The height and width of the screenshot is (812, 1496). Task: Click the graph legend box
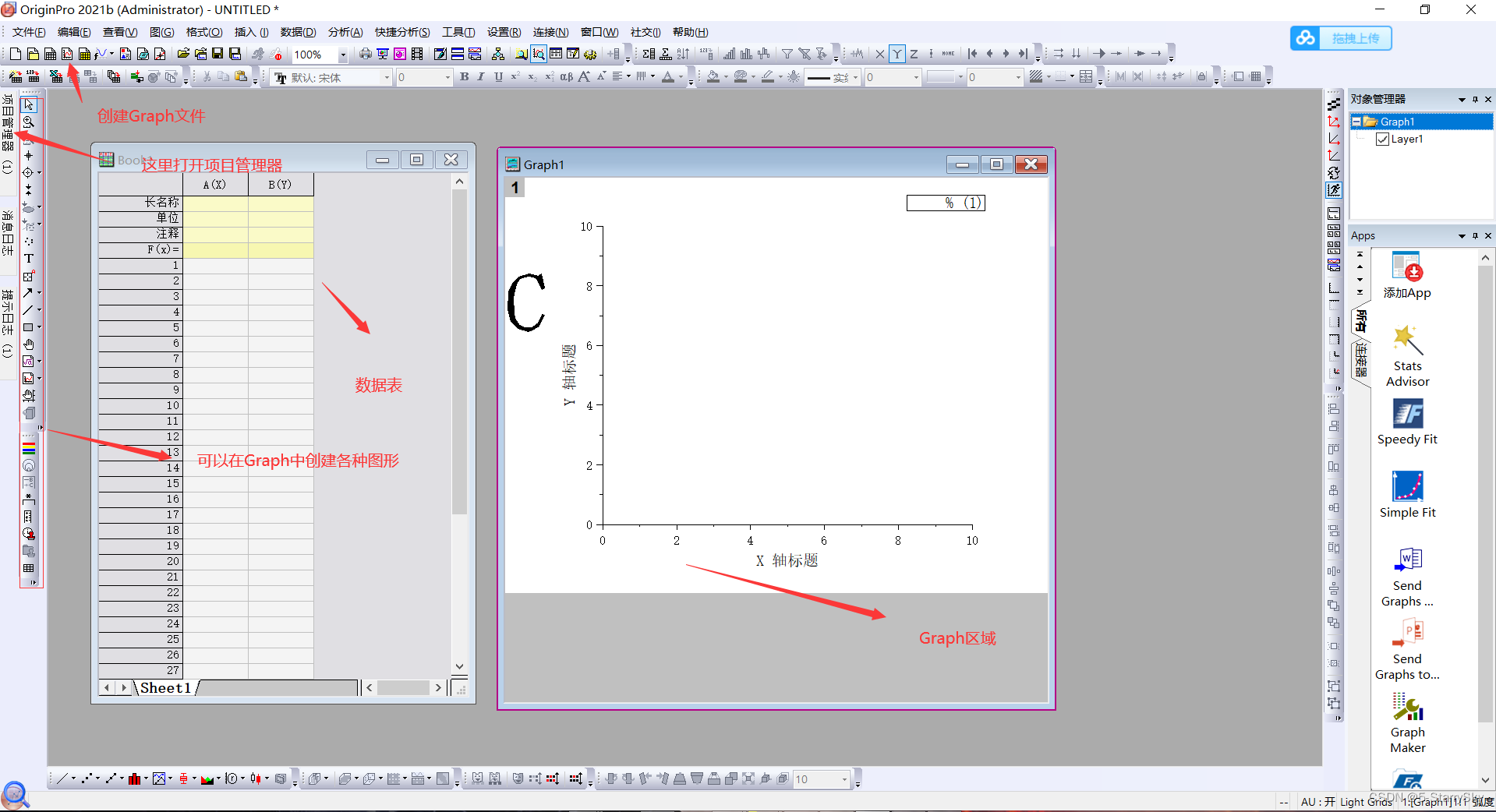[x=946, y=203]
